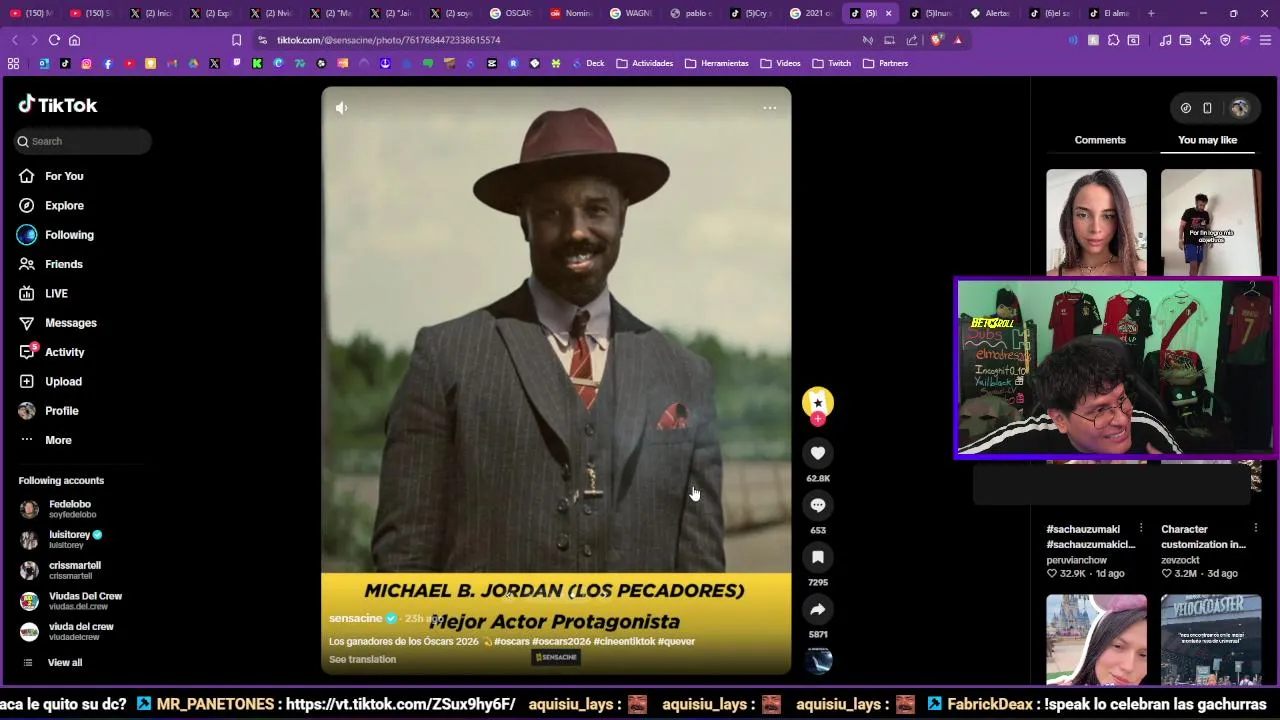Open the LIVE section
This screenshot has height=720, width=1280.
56,293
